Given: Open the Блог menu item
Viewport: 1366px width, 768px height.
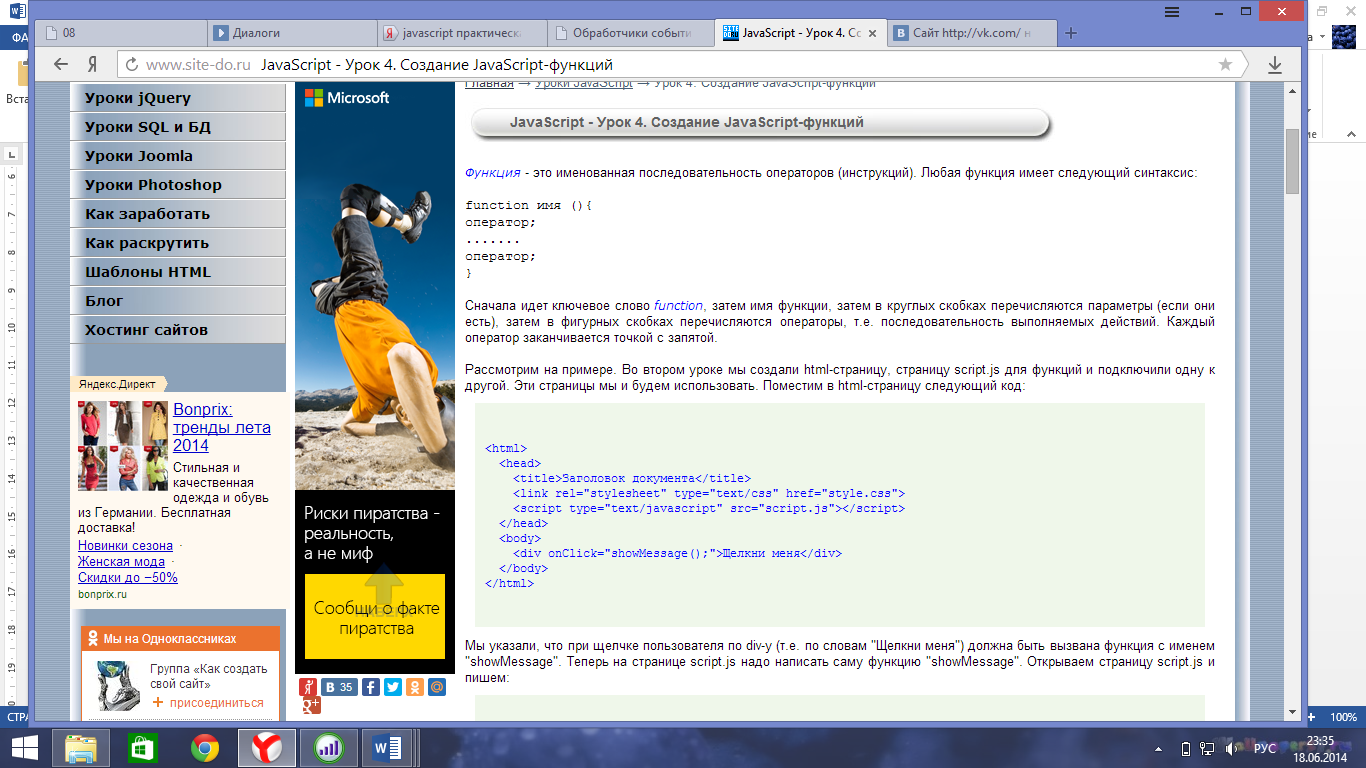Looking at the screenshot, I should point(177,301).
